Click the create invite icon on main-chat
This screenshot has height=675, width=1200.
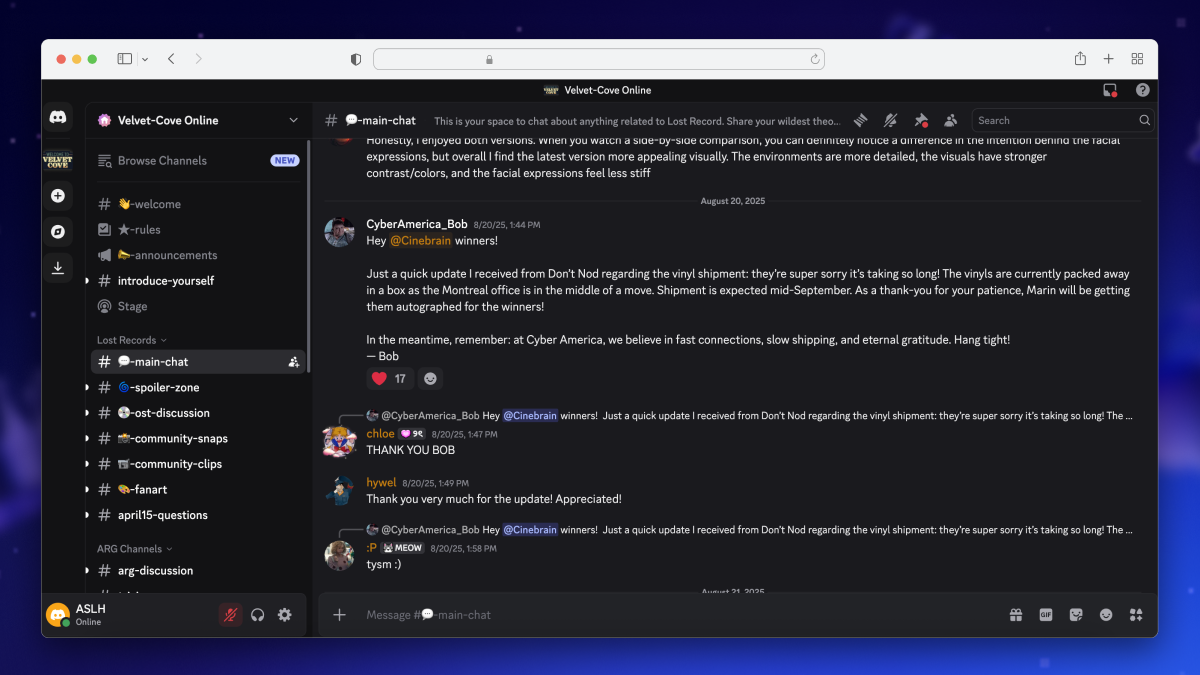(294, 362)
